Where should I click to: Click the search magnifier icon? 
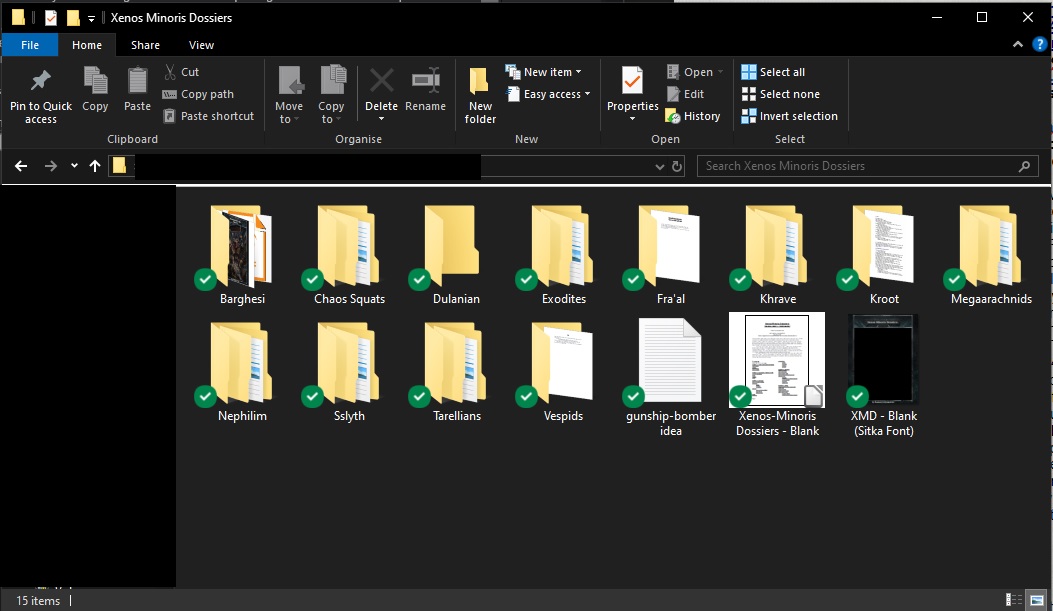tap(1024, 166)
